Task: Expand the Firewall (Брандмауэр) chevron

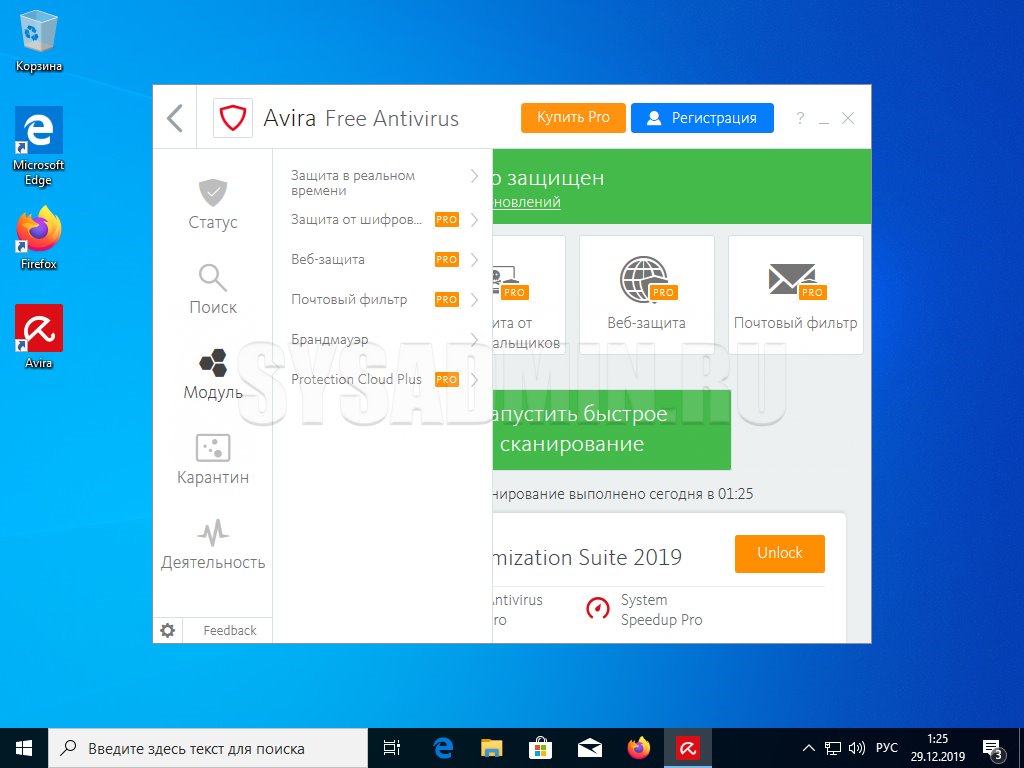Action: pyautogui.click(x=474, y=340)
